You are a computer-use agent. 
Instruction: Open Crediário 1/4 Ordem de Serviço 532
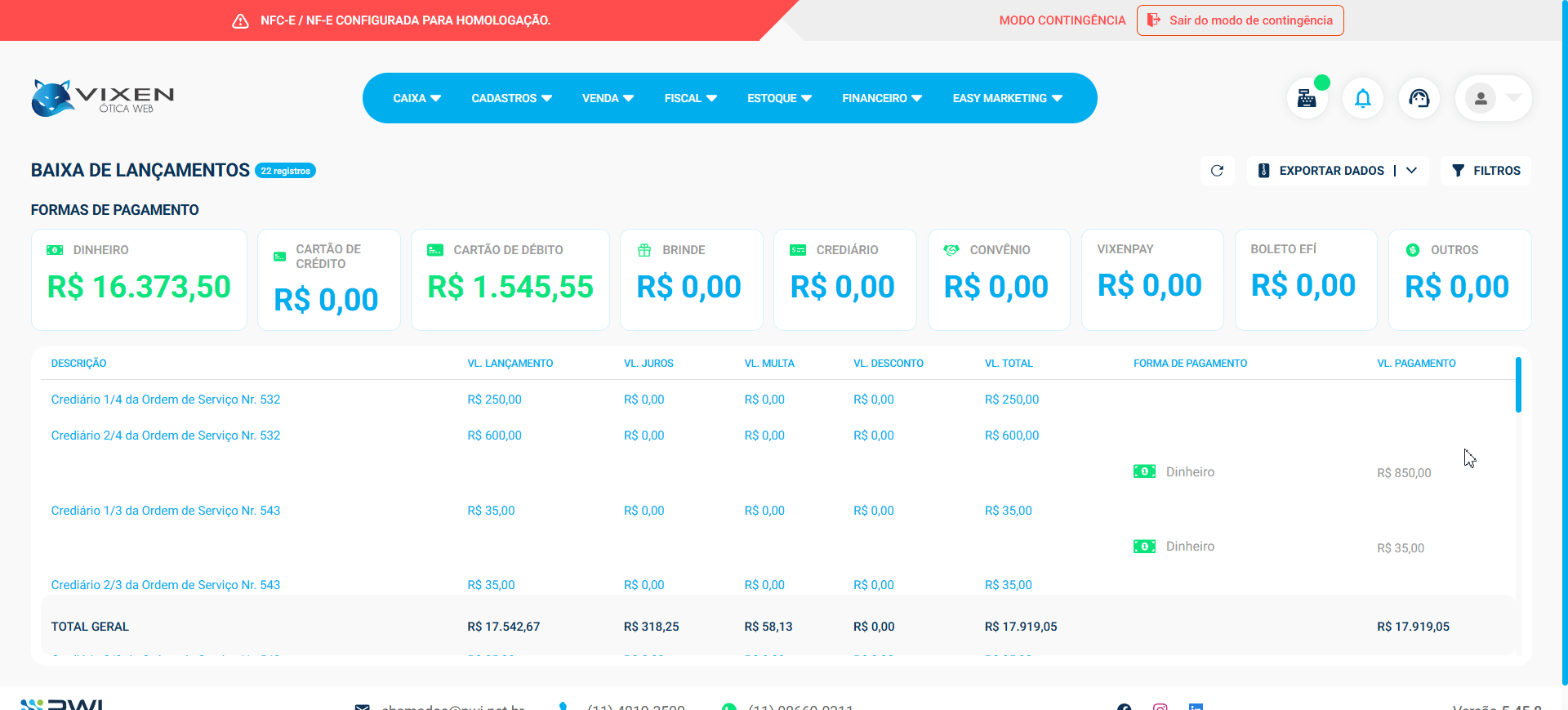point(166,400)
